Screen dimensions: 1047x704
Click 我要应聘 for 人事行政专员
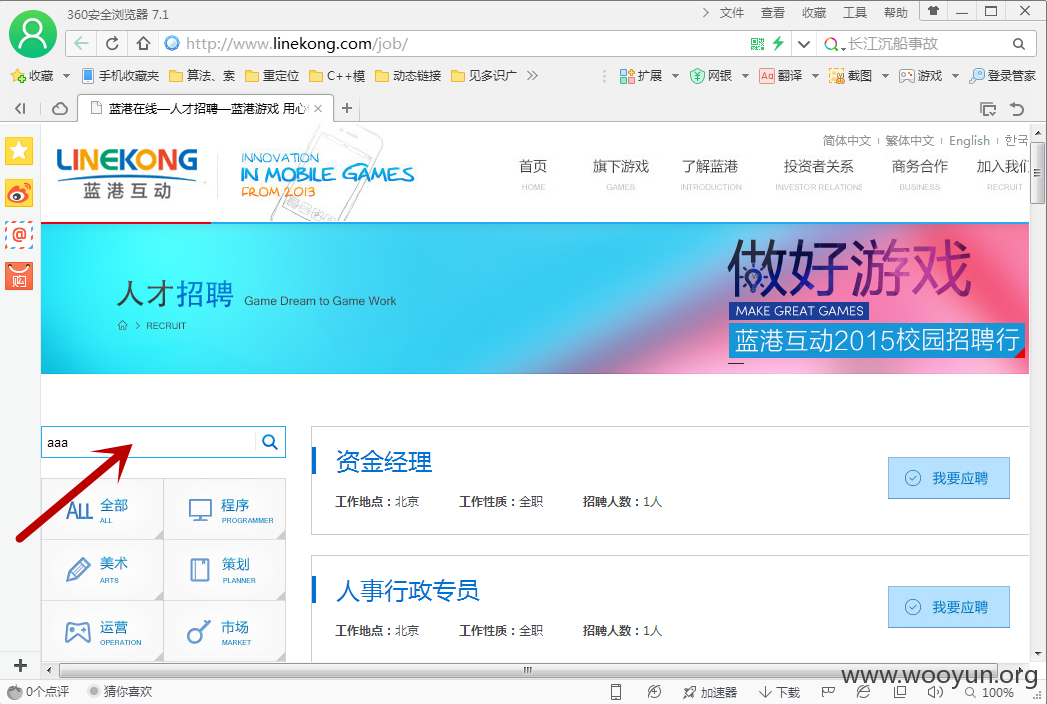pyautogui.click(x=948, y=607)
